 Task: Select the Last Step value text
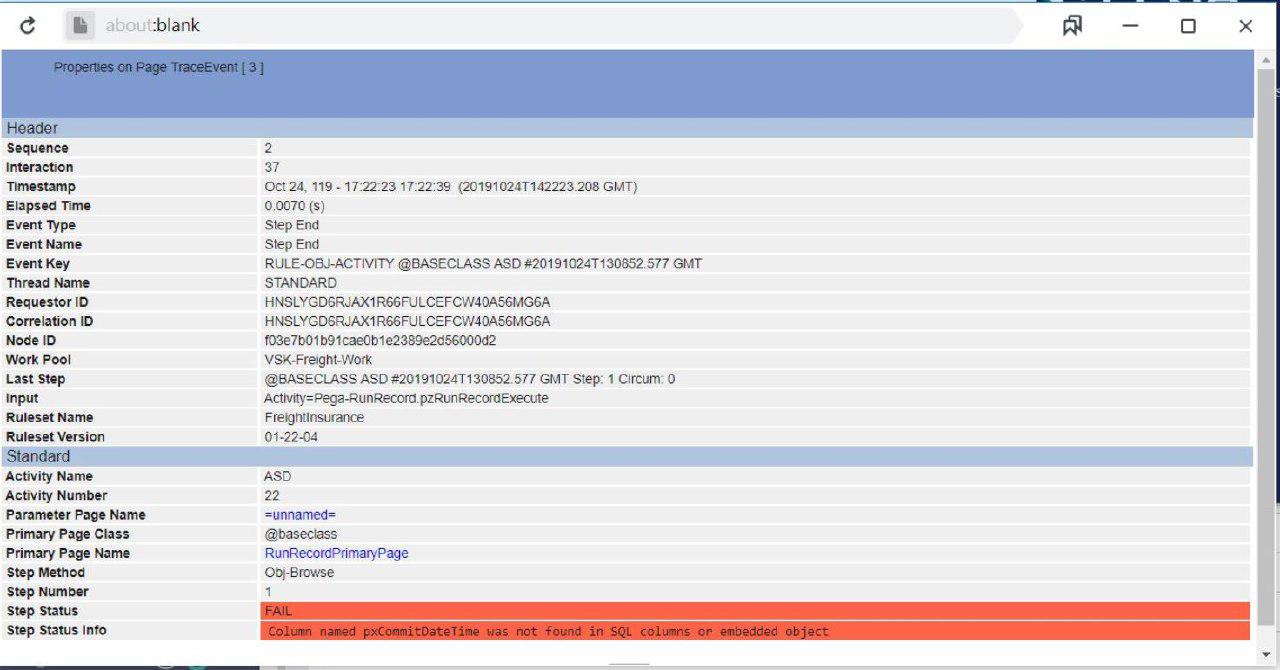(470, 379)
